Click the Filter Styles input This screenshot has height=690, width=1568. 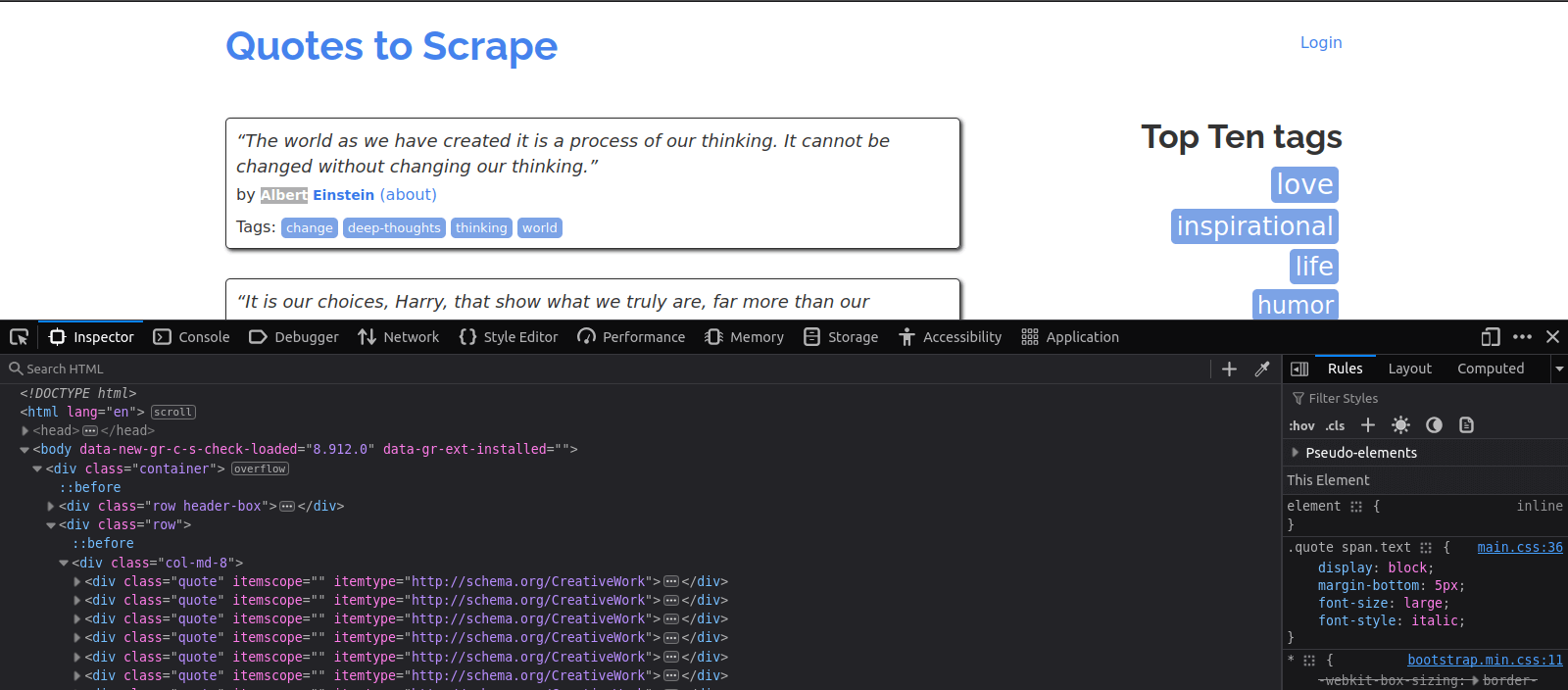point(1421,398)
